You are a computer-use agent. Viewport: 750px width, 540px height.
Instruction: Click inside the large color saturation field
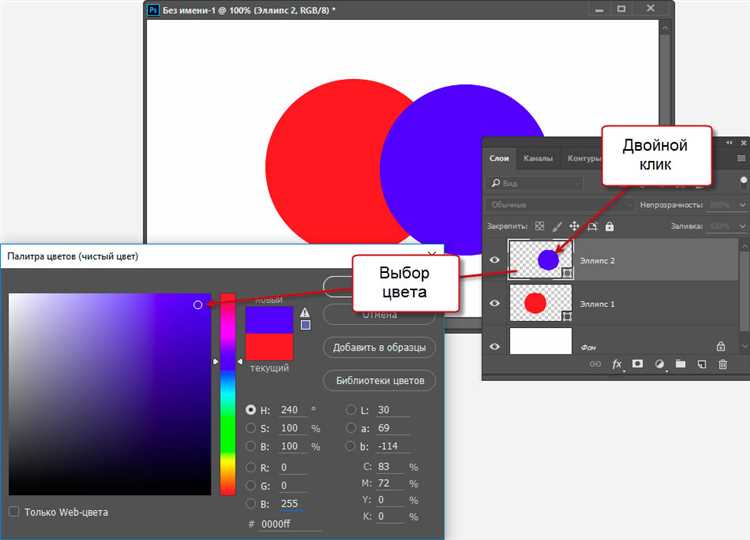110,394
